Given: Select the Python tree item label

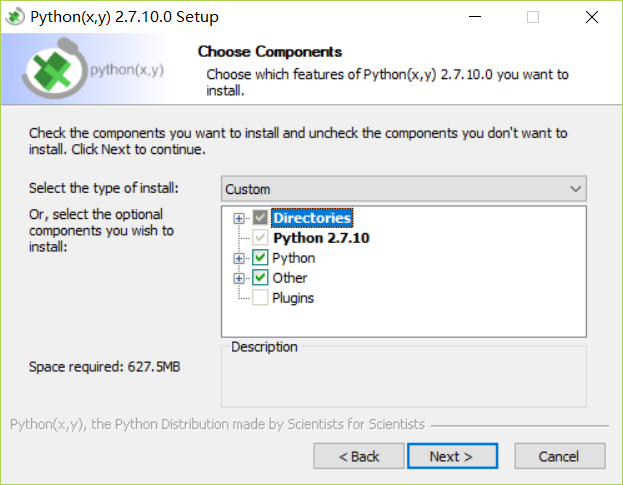Looking at the screenshot, I should tap(294, 258).
